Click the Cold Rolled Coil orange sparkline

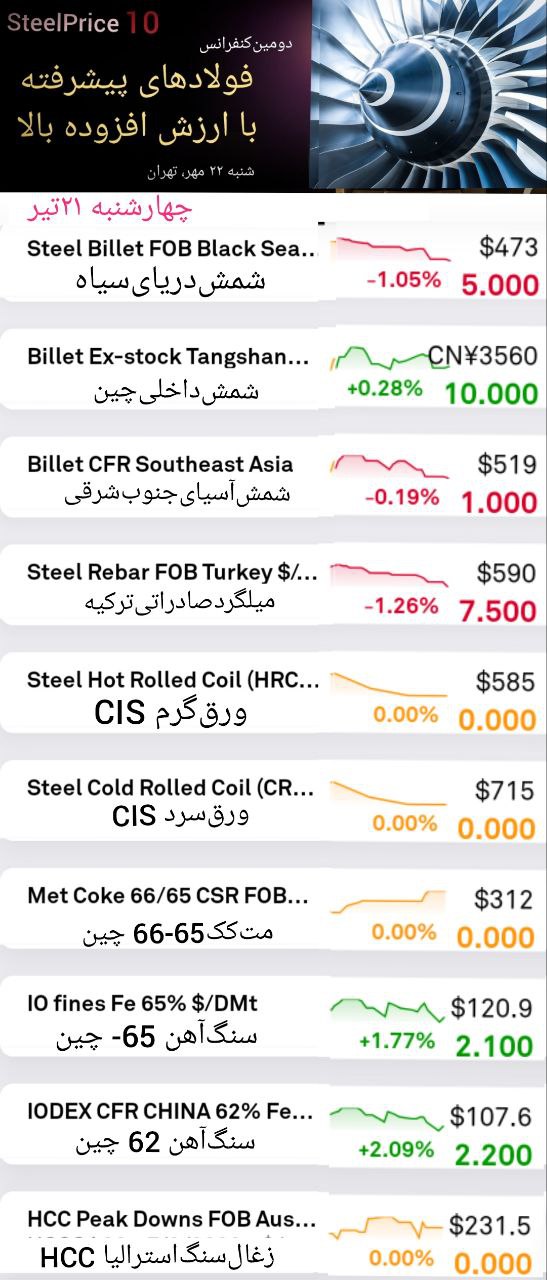pyautogui.click(x=391, y=791)
